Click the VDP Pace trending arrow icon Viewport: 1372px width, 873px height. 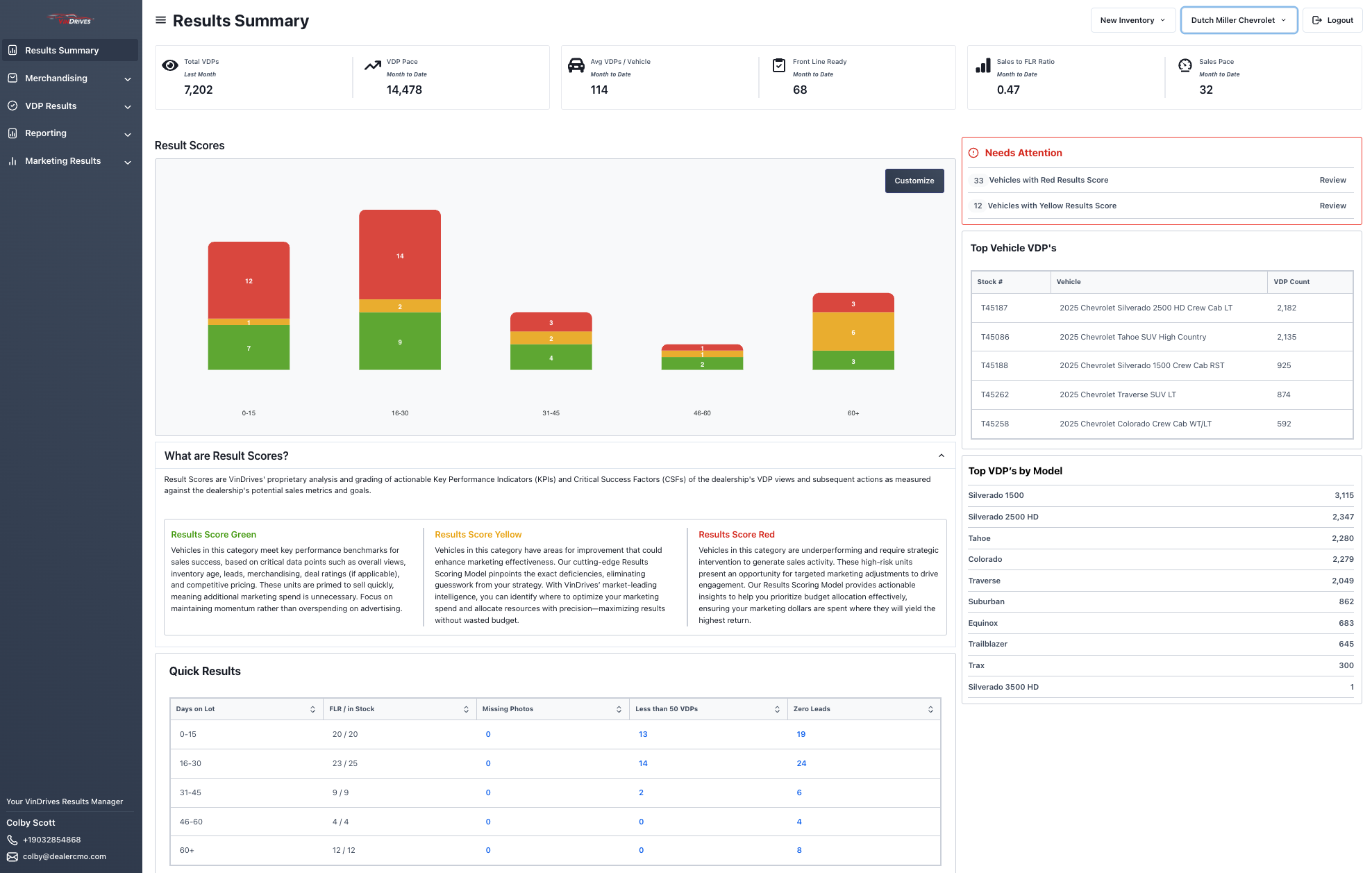[x=373, y=65]
